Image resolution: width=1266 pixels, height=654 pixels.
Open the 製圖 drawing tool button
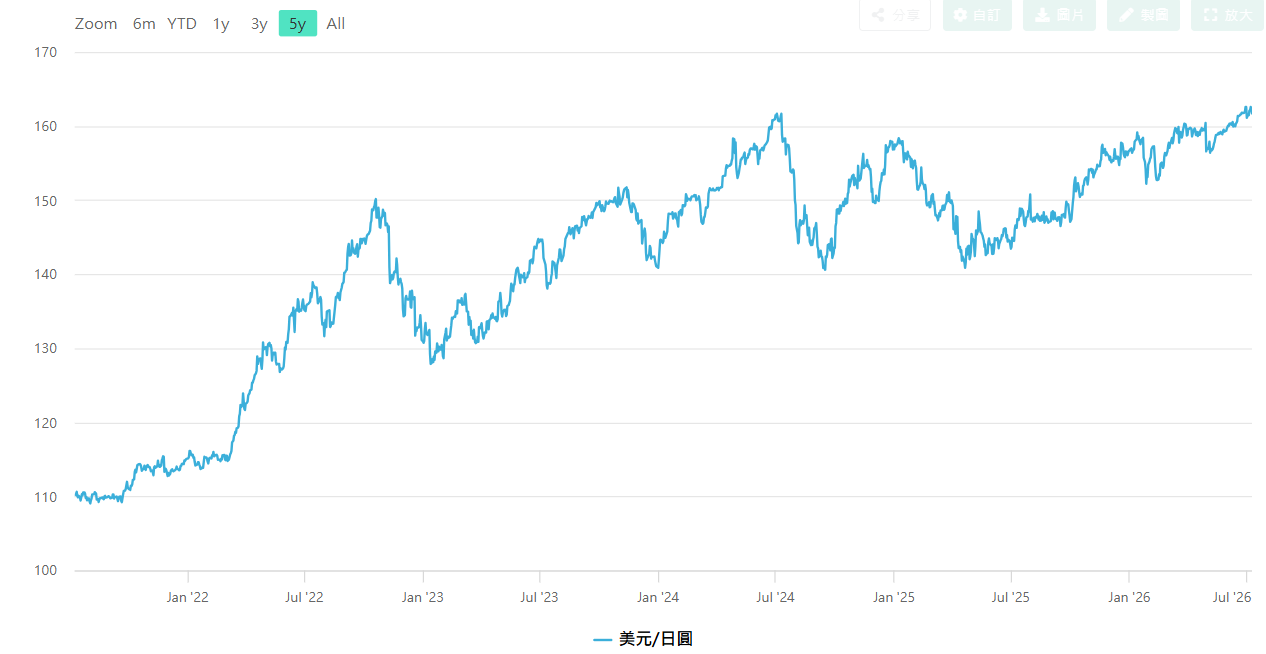coord(1143,15)
